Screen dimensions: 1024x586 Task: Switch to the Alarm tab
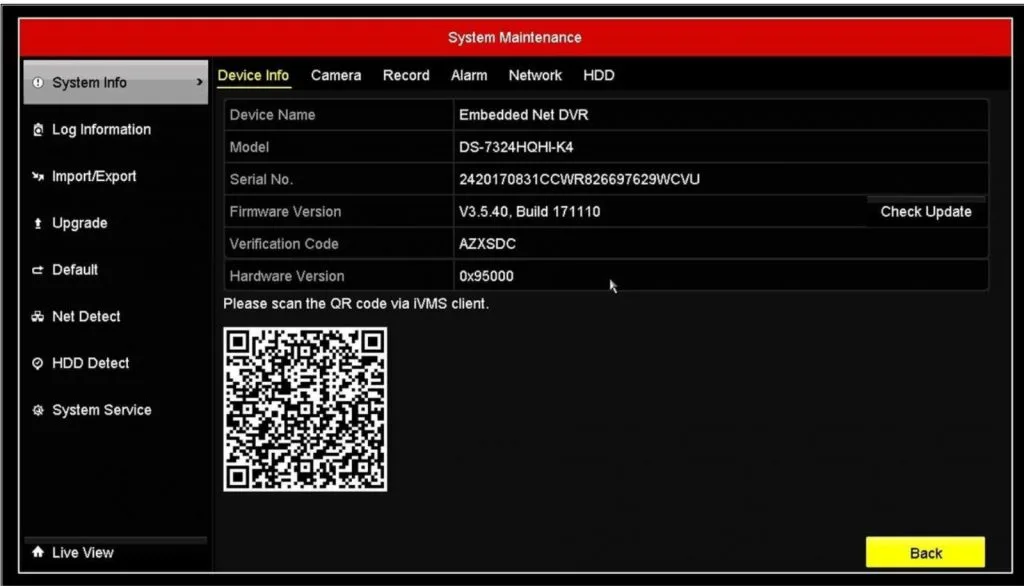pos(469,75)
